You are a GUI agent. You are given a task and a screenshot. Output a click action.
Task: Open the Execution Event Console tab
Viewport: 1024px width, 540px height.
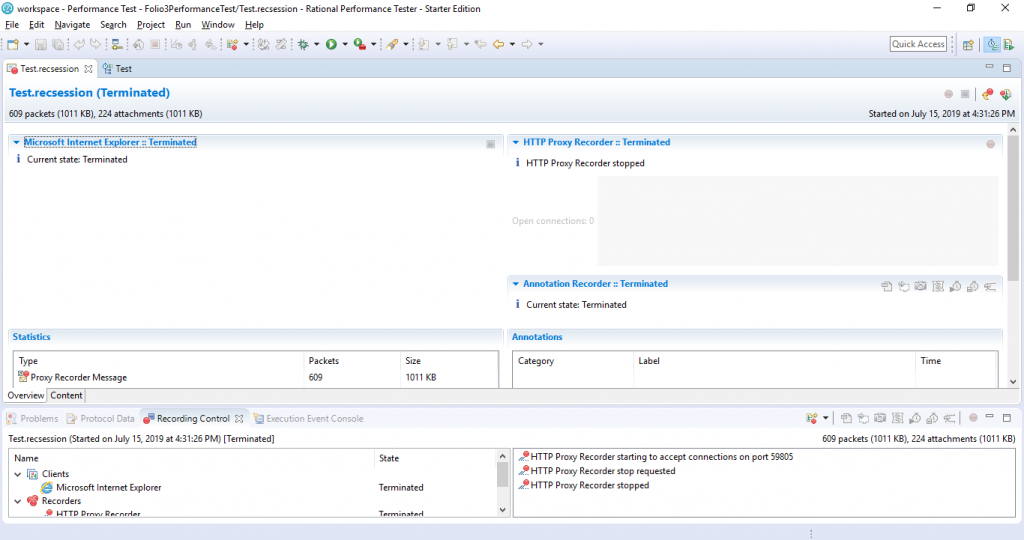click(x=308, y=419)
